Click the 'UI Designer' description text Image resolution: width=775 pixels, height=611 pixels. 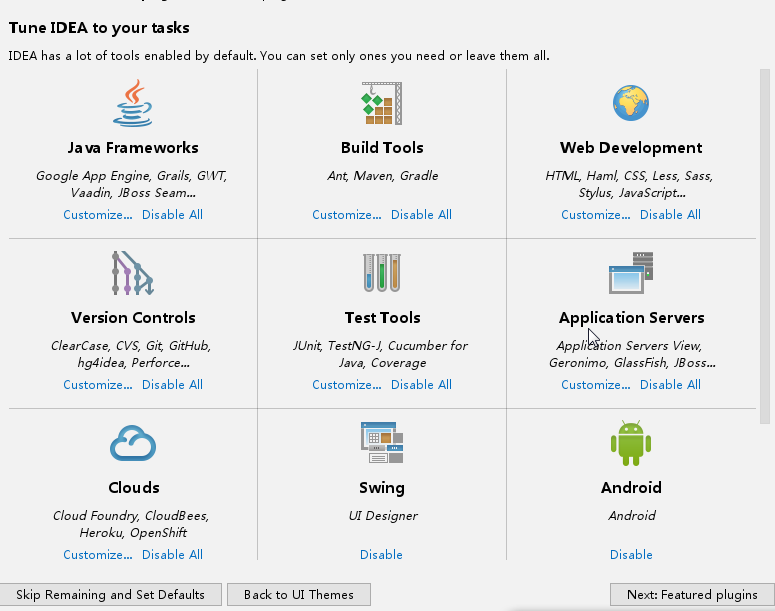383,516
